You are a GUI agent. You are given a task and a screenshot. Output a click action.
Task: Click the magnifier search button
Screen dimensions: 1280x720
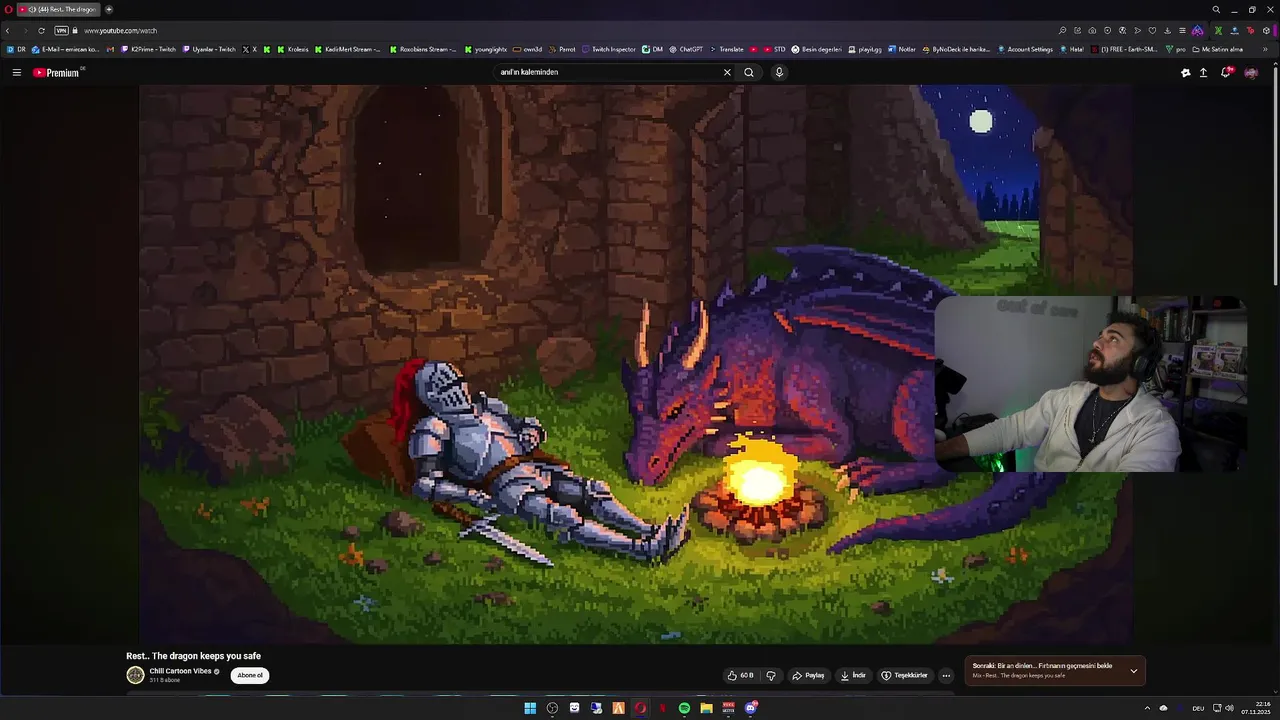click(749, 72)
